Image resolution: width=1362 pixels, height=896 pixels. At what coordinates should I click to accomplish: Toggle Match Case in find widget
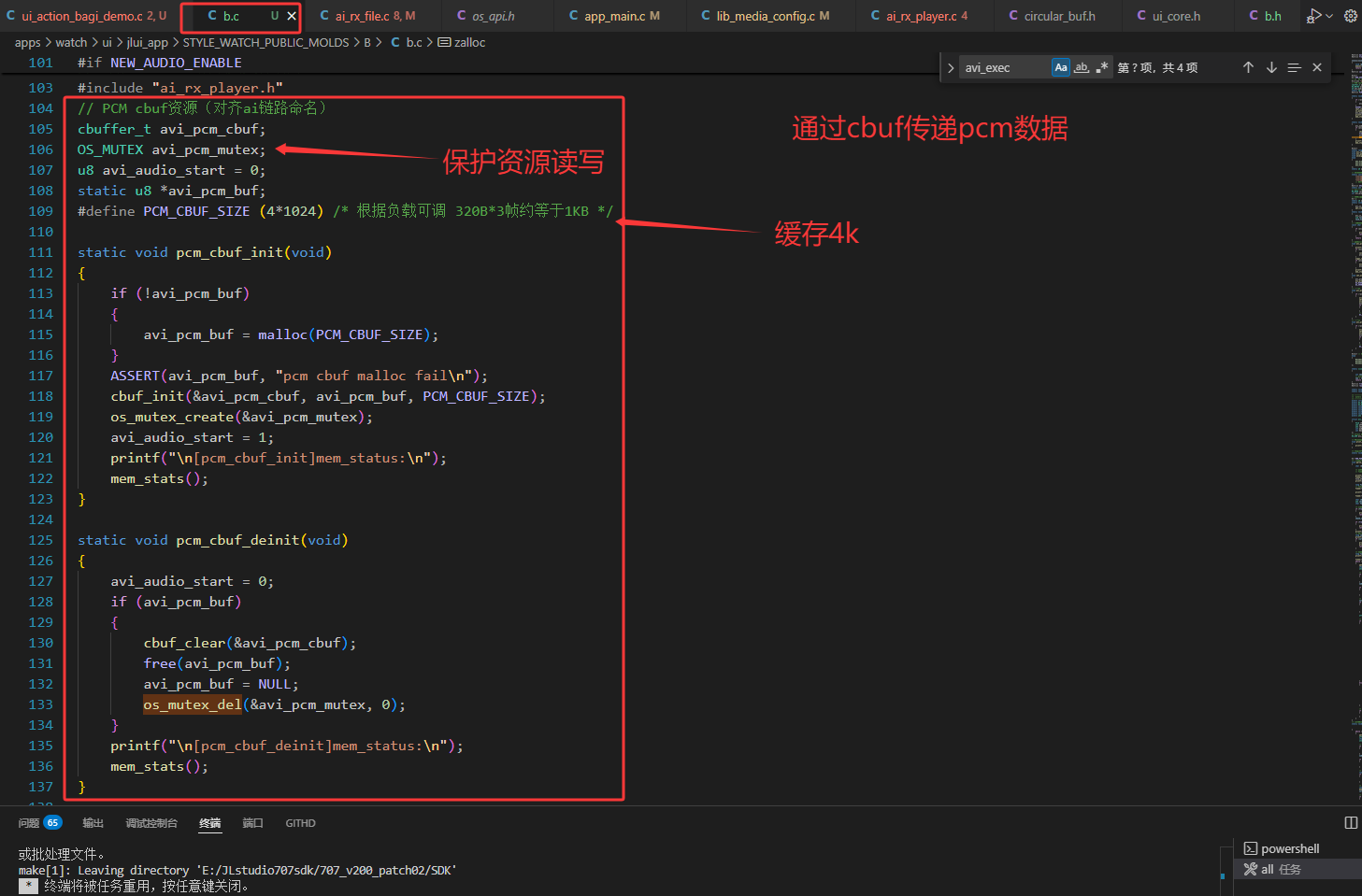click(x=1061, y=67)
